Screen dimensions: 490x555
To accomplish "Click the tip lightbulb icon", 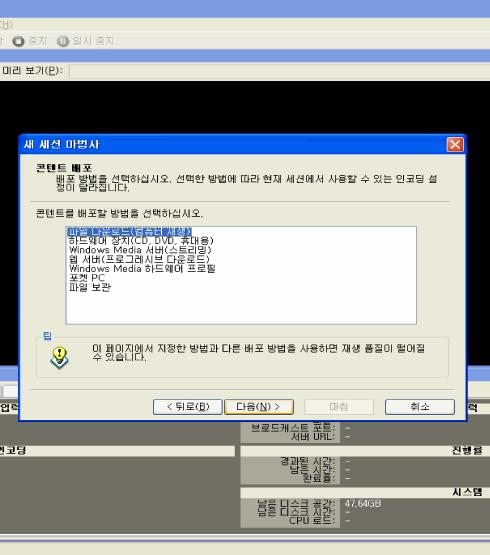I will pyautogui.click(x=59, y=357).
